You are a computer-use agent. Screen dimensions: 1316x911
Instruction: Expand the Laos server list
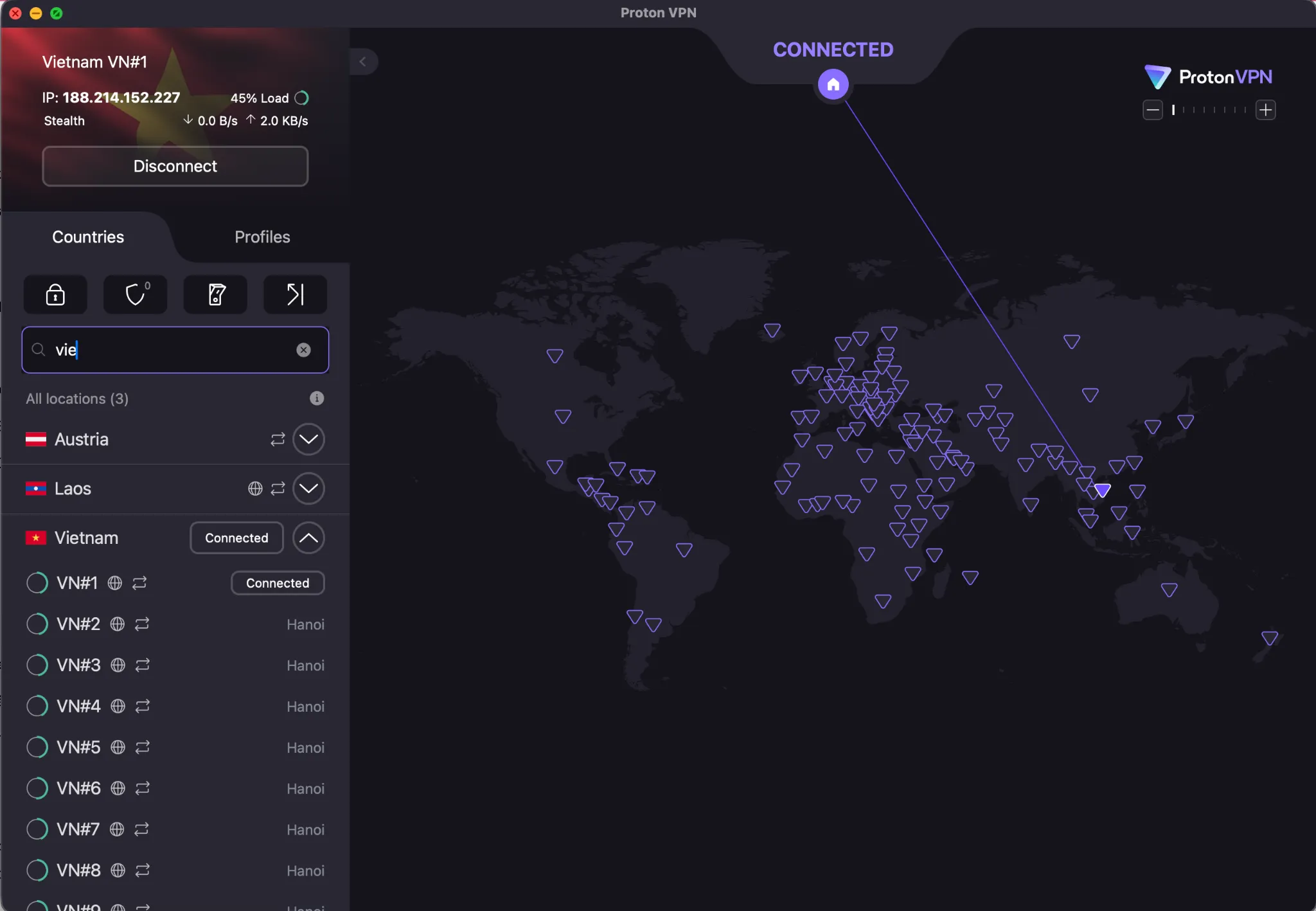click(308, 489)
